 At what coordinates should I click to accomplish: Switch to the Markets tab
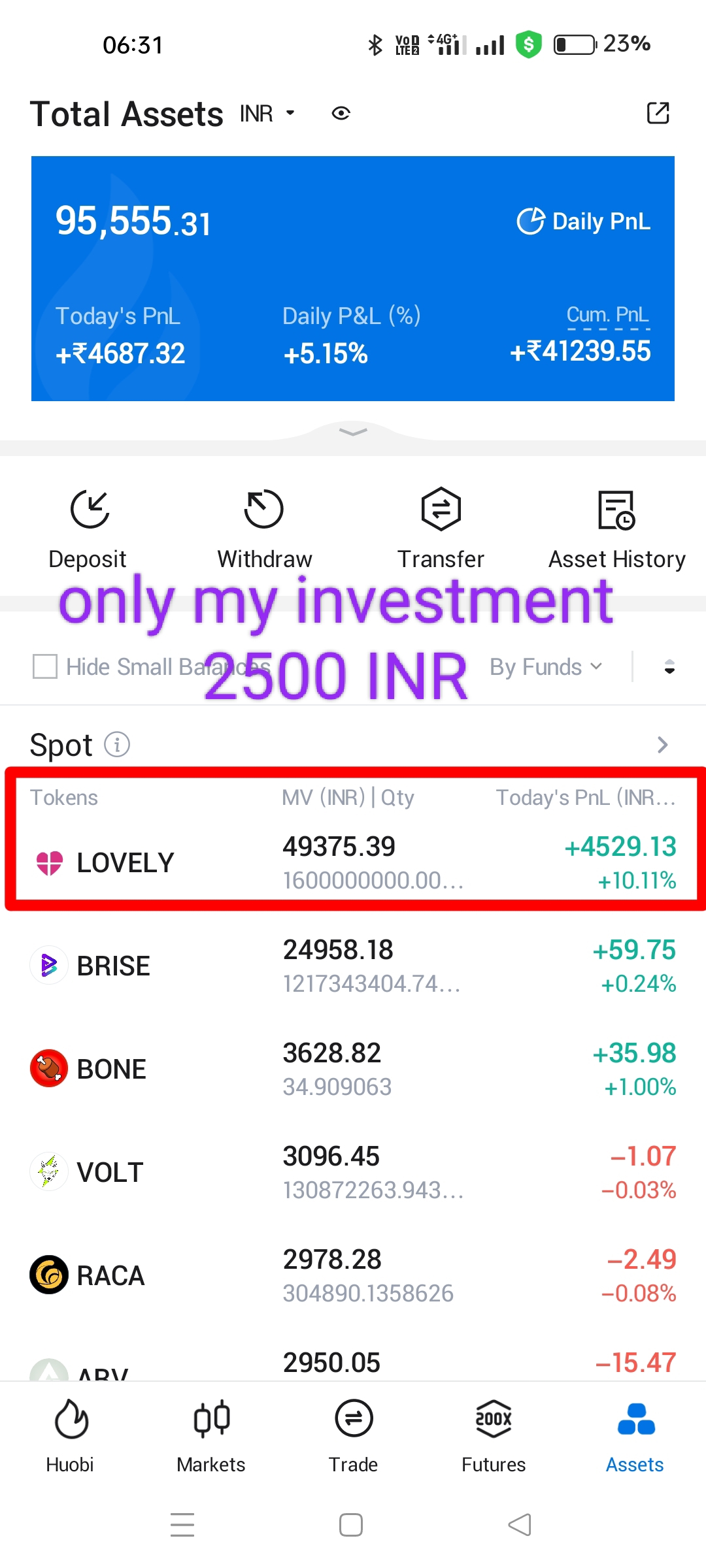pyautogui.click(x=211, y=1435)
